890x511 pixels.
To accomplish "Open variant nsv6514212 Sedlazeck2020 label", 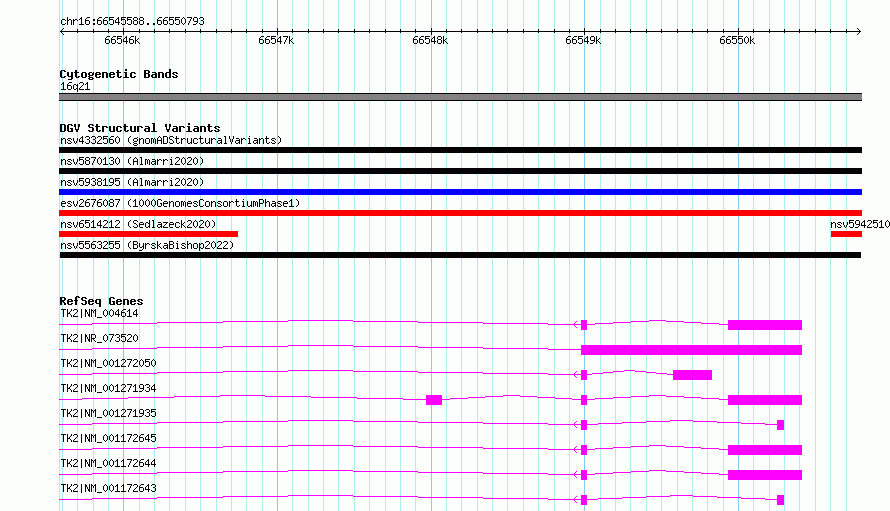I will 138,224.
